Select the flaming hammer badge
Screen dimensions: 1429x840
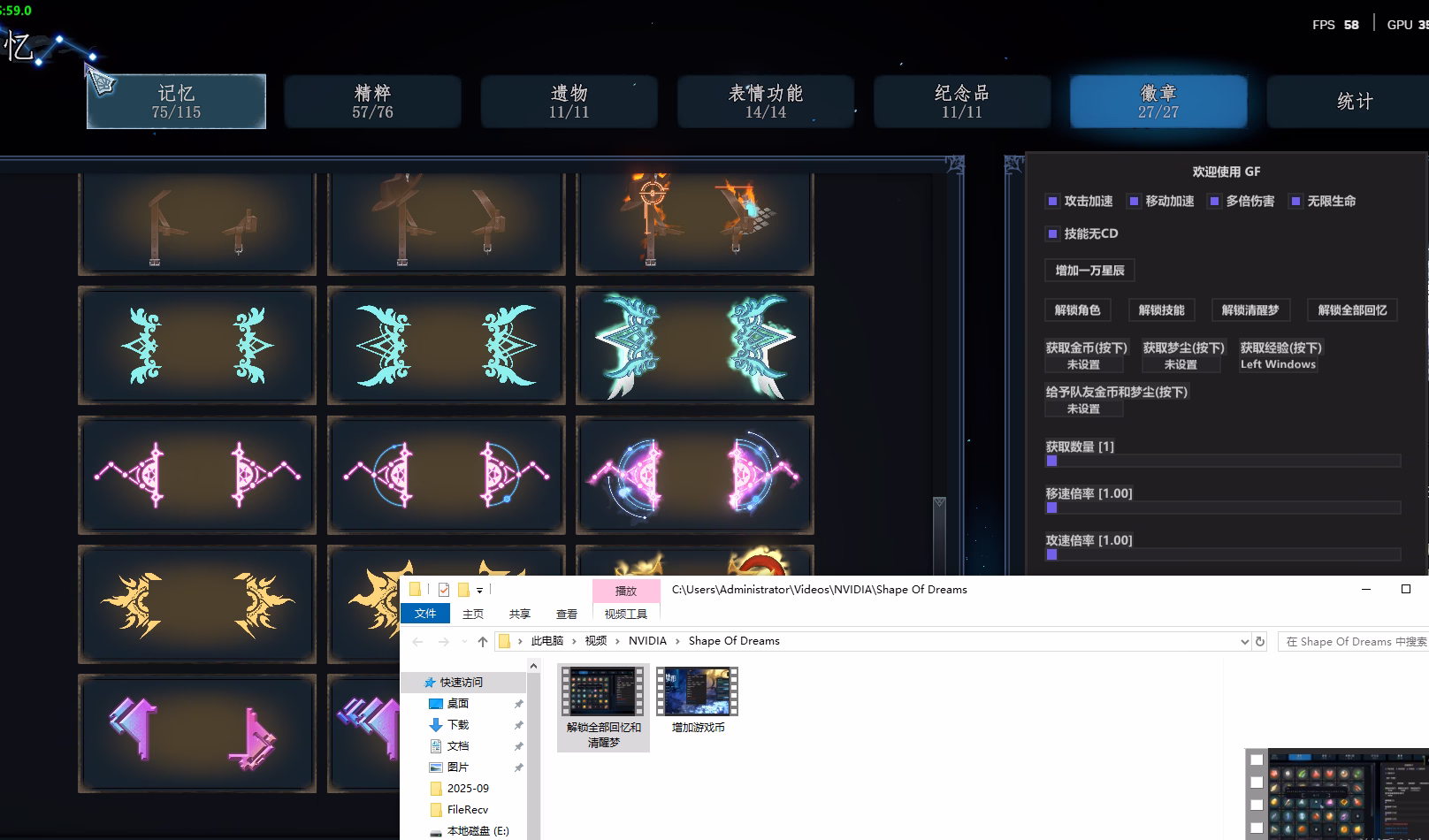pos(695,221)
